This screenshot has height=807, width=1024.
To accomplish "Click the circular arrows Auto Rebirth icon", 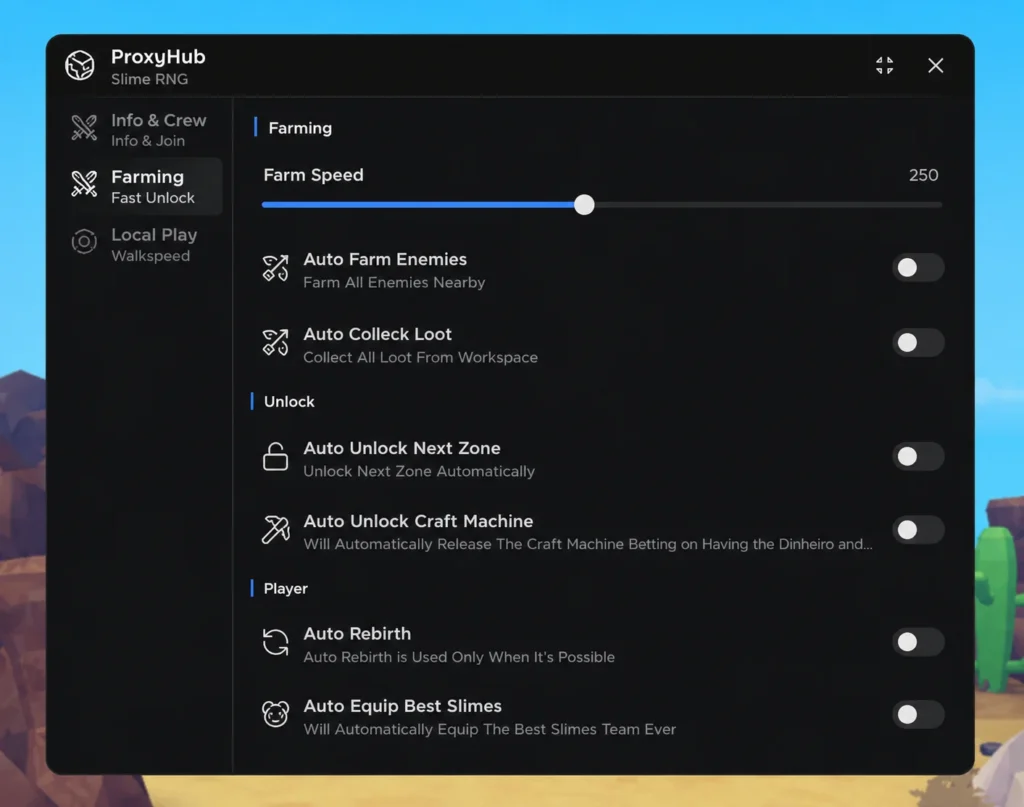I will point(275,642).
